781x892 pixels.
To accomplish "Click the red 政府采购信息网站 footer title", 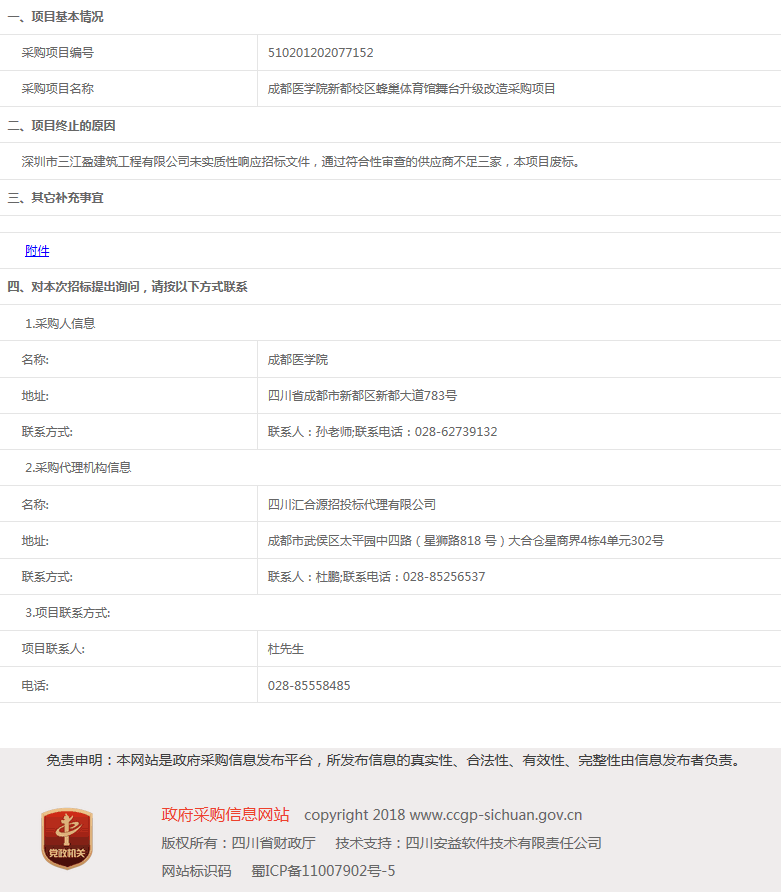I will [x=225, y=815].
